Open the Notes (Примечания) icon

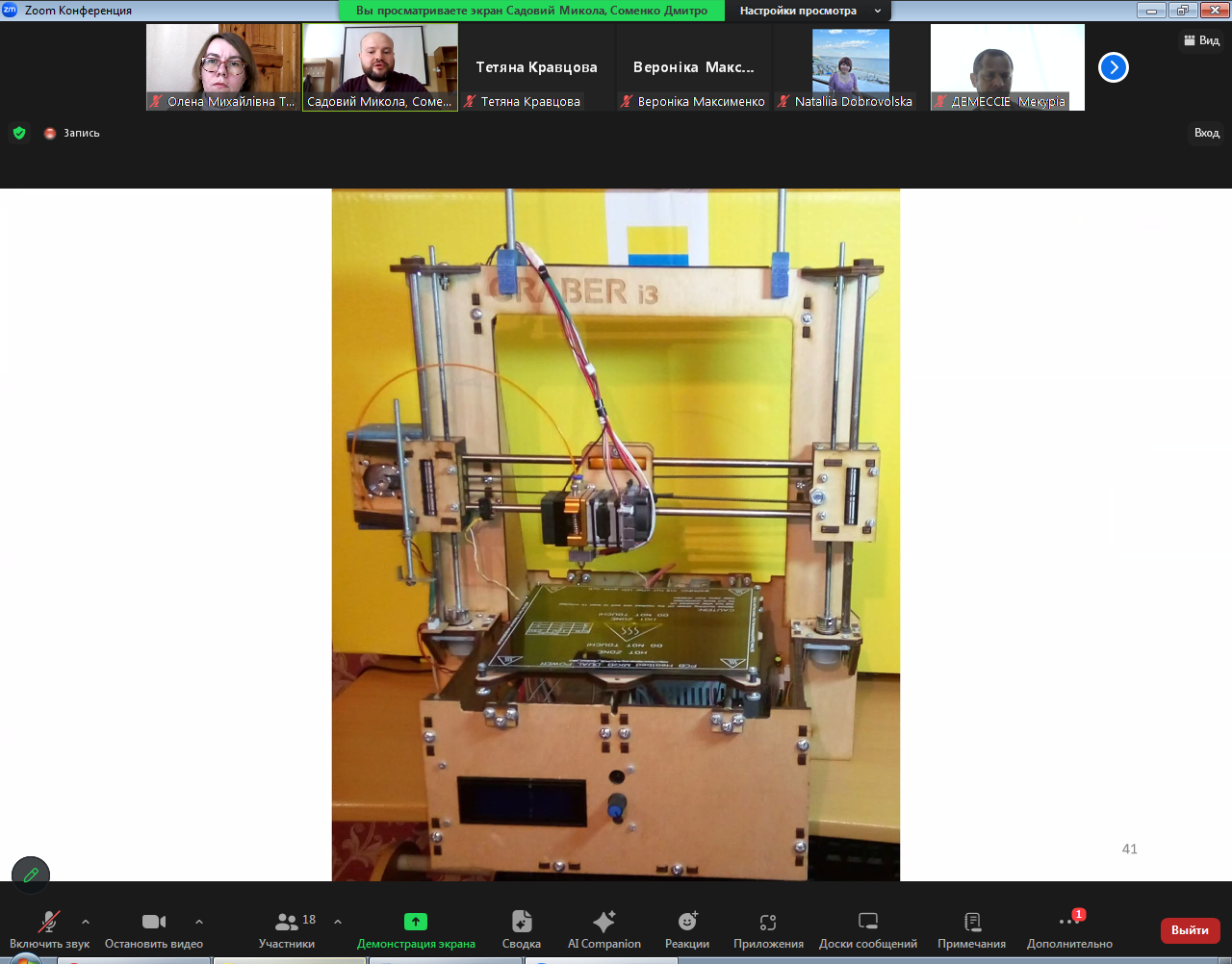click(x=972, y=922)
